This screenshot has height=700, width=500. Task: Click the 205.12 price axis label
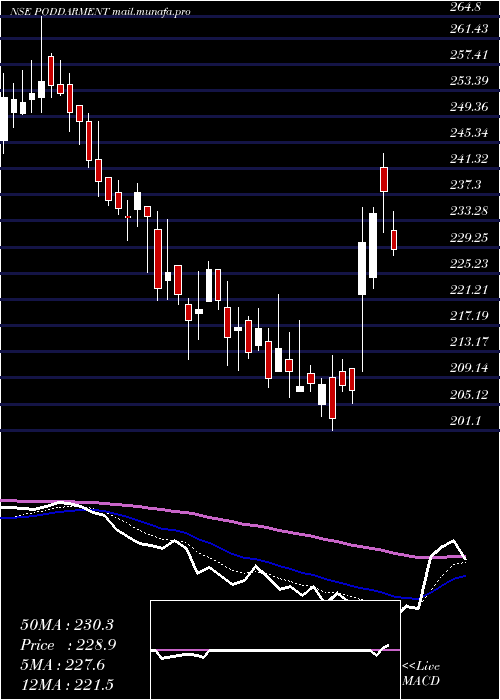pos(471,395)
